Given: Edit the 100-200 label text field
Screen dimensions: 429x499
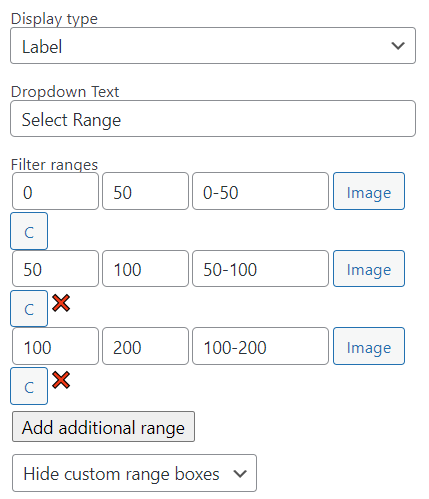Looking at the screenshot, I should pyautogui.click(x=260, y=346).
